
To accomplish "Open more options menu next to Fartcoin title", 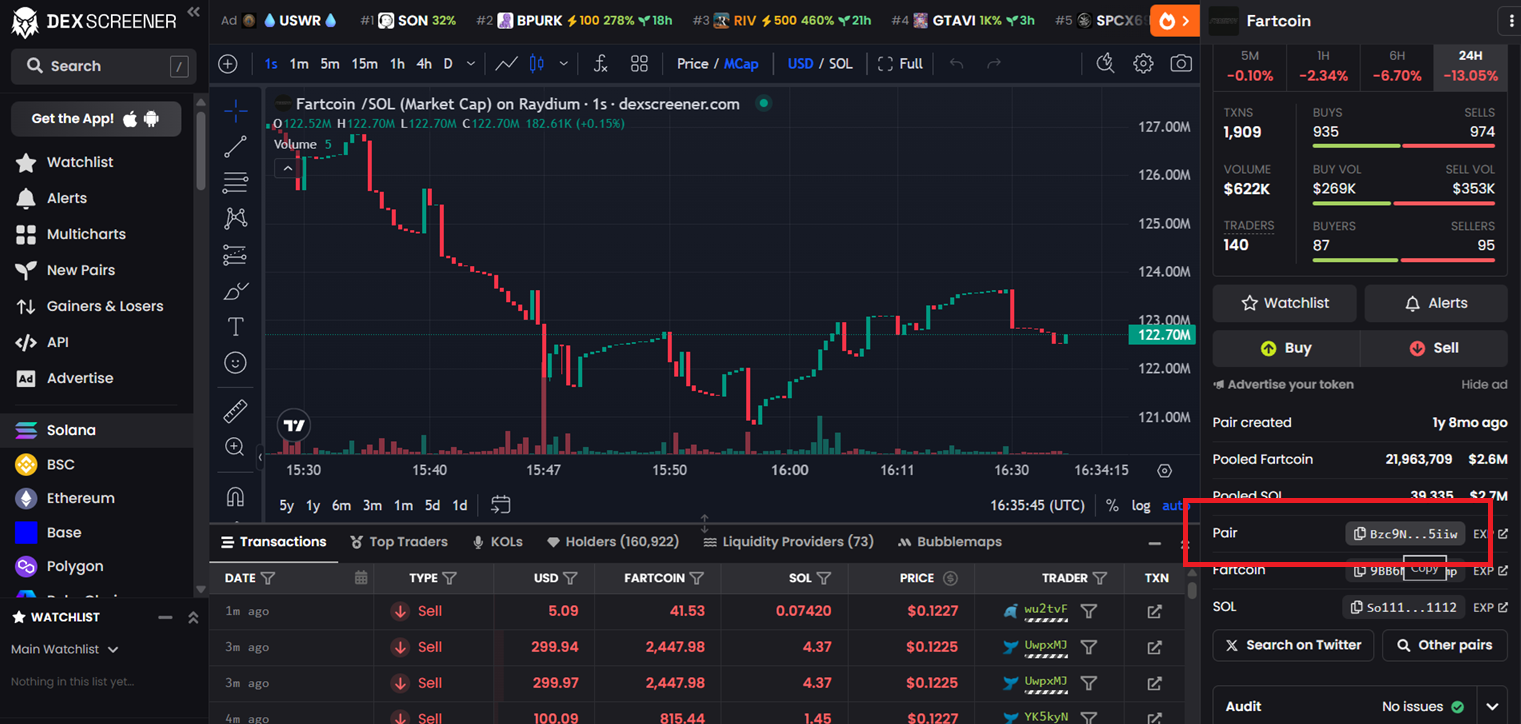I will 1510,21.
